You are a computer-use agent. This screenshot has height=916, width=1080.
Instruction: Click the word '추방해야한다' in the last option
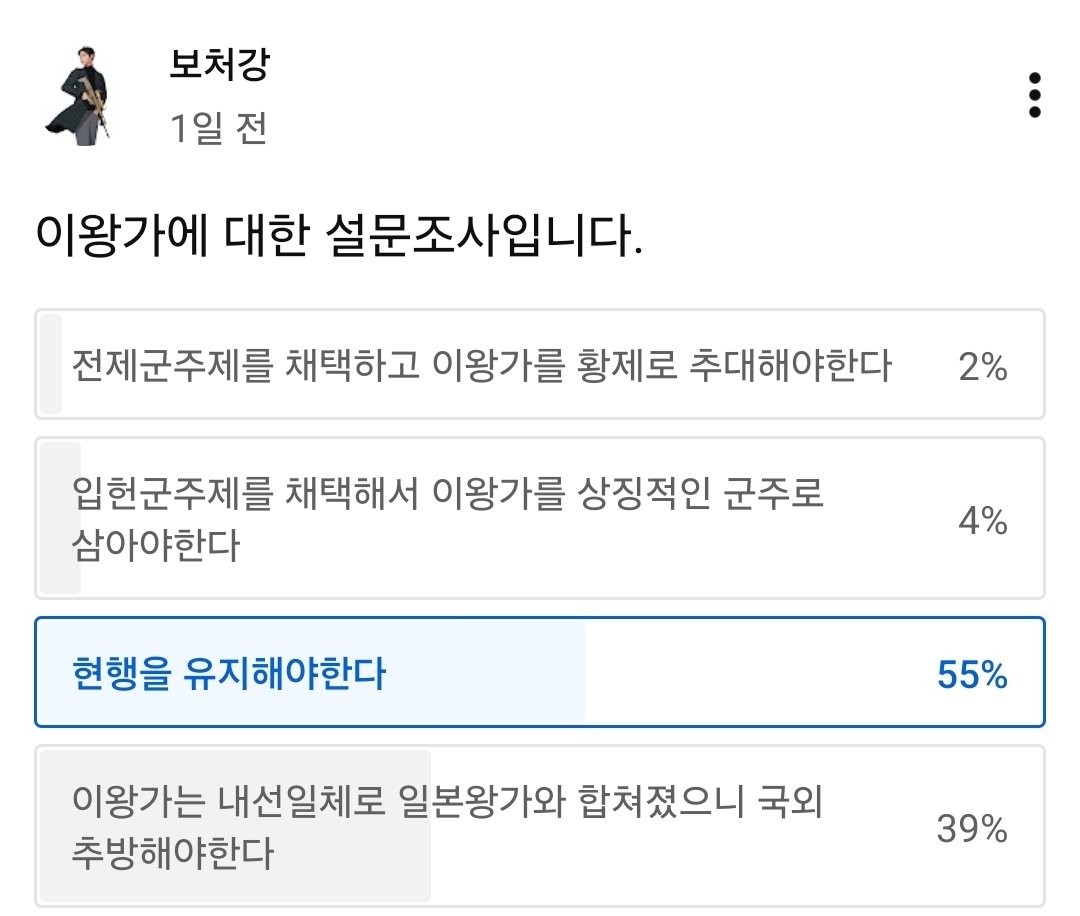172,855
